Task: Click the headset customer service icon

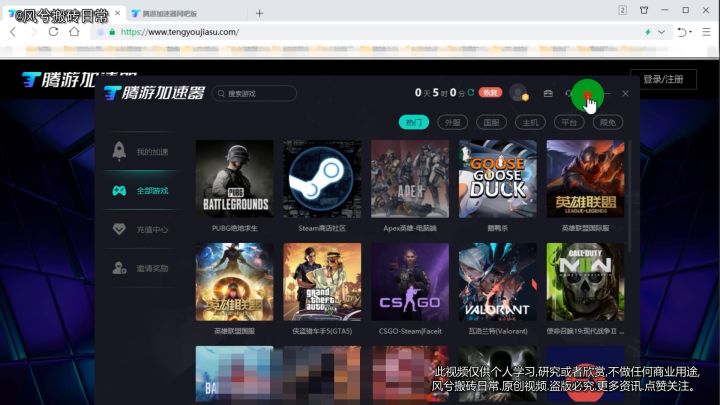Action: tap(568, 93)
